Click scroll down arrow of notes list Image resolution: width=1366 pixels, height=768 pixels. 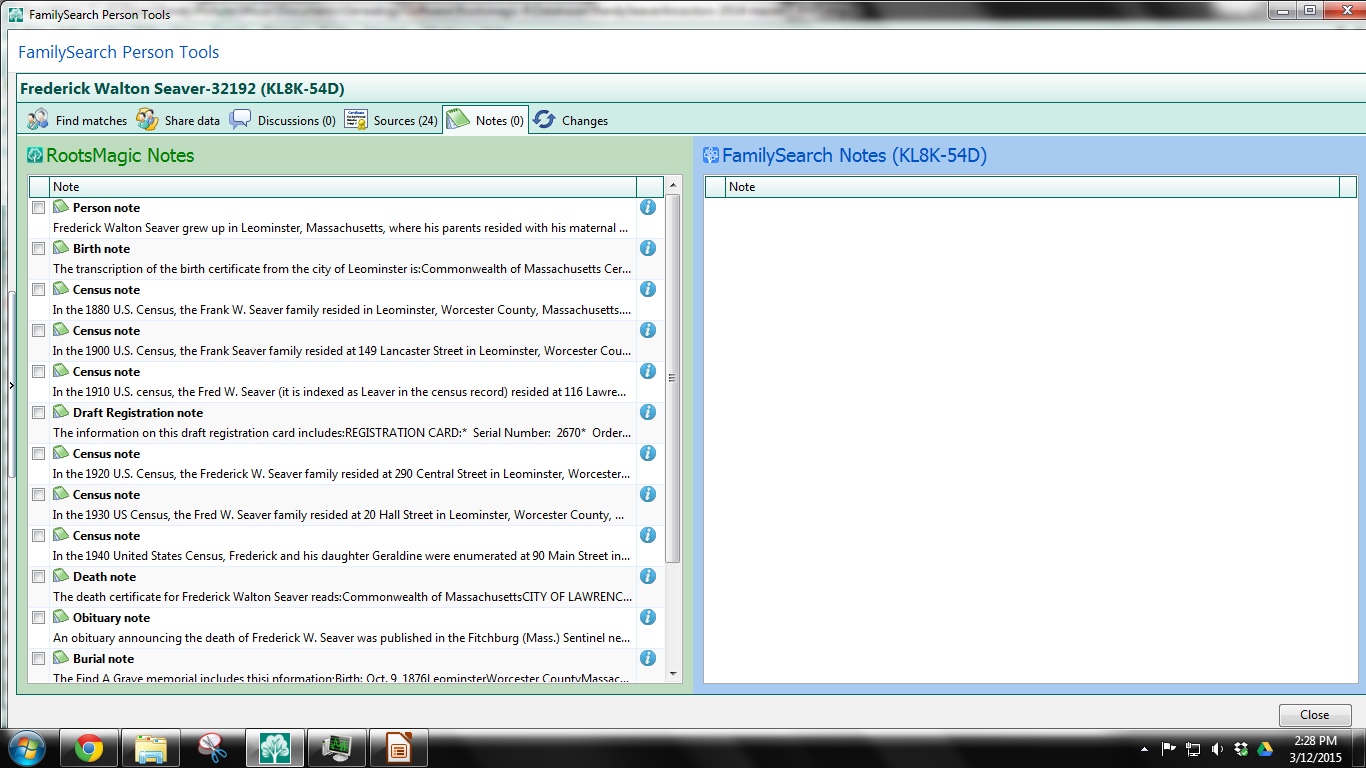click(x=673, y=675)
